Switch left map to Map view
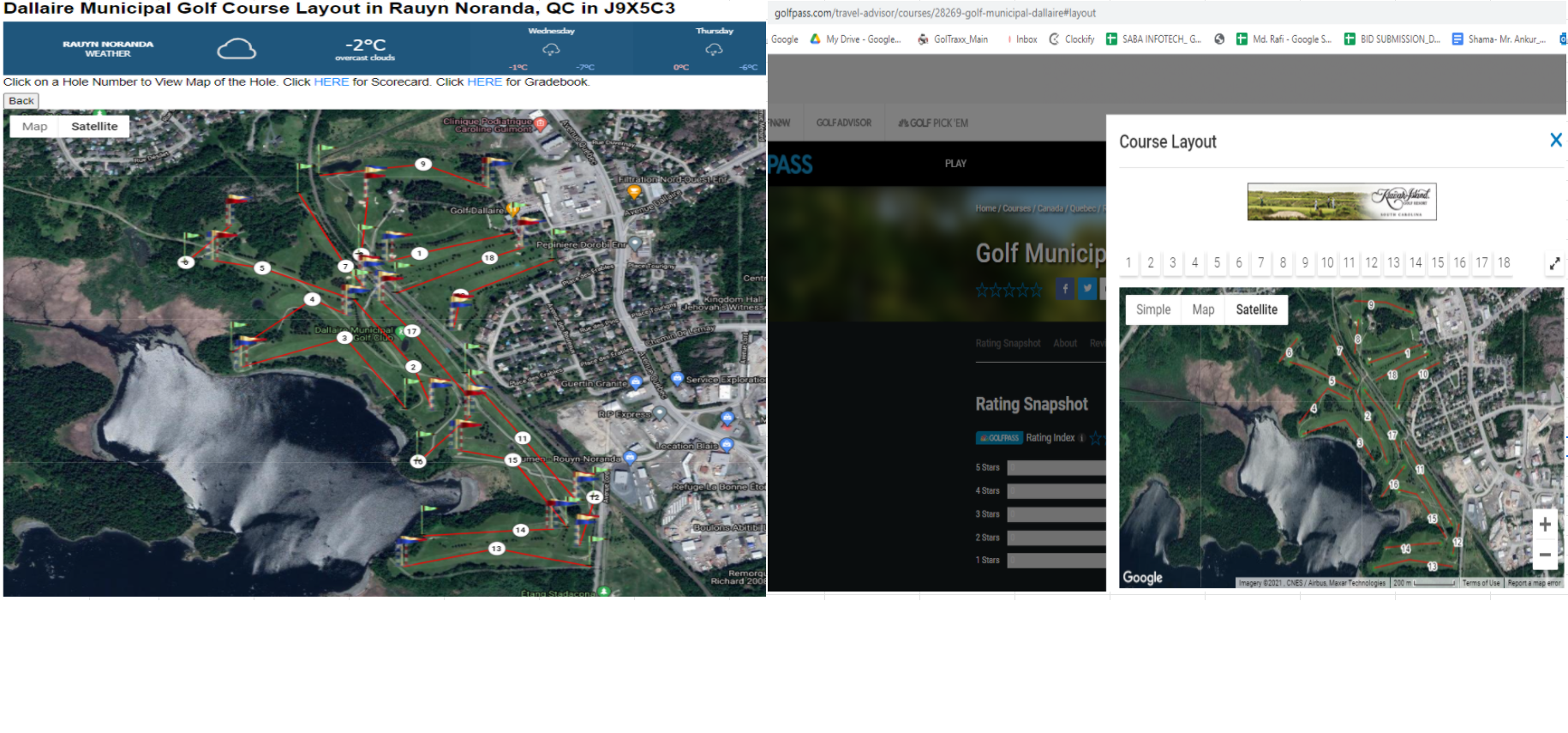The image size is (1568, 733). pyautogui.click(x=35, y=126)
